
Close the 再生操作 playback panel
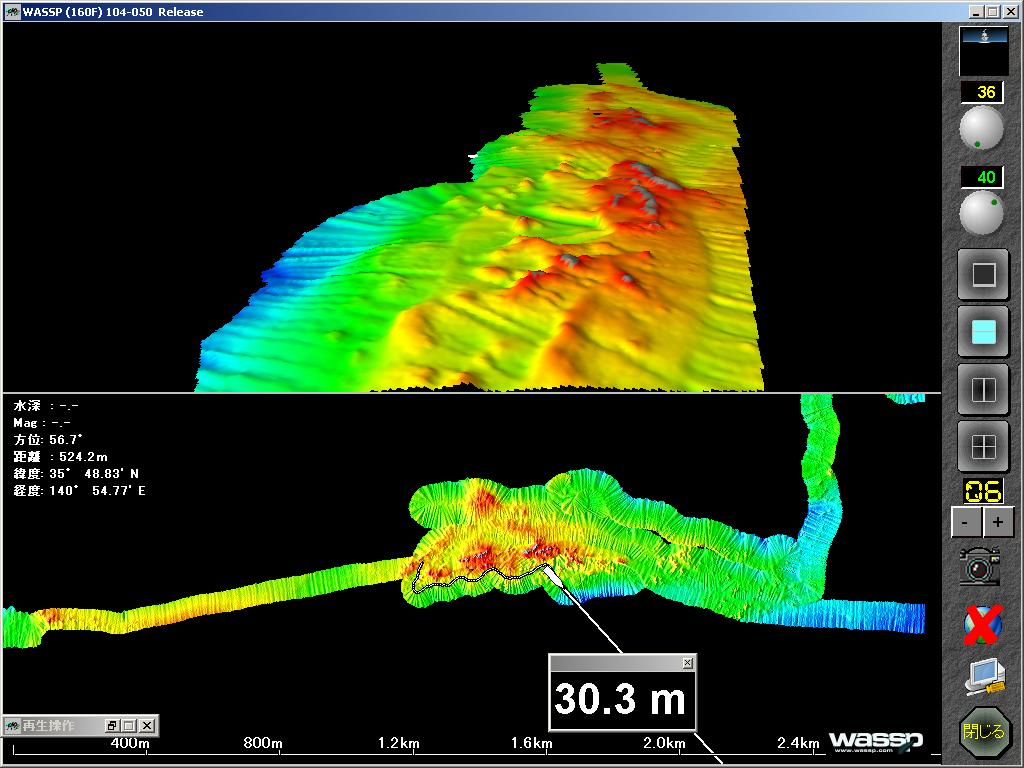point(148,726)
